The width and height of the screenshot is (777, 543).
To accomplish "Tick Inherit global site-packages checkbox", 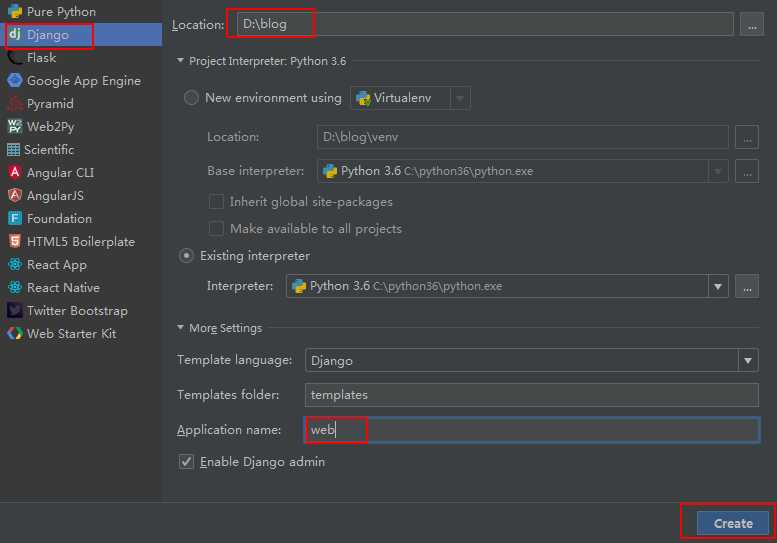I will (216, 202).
